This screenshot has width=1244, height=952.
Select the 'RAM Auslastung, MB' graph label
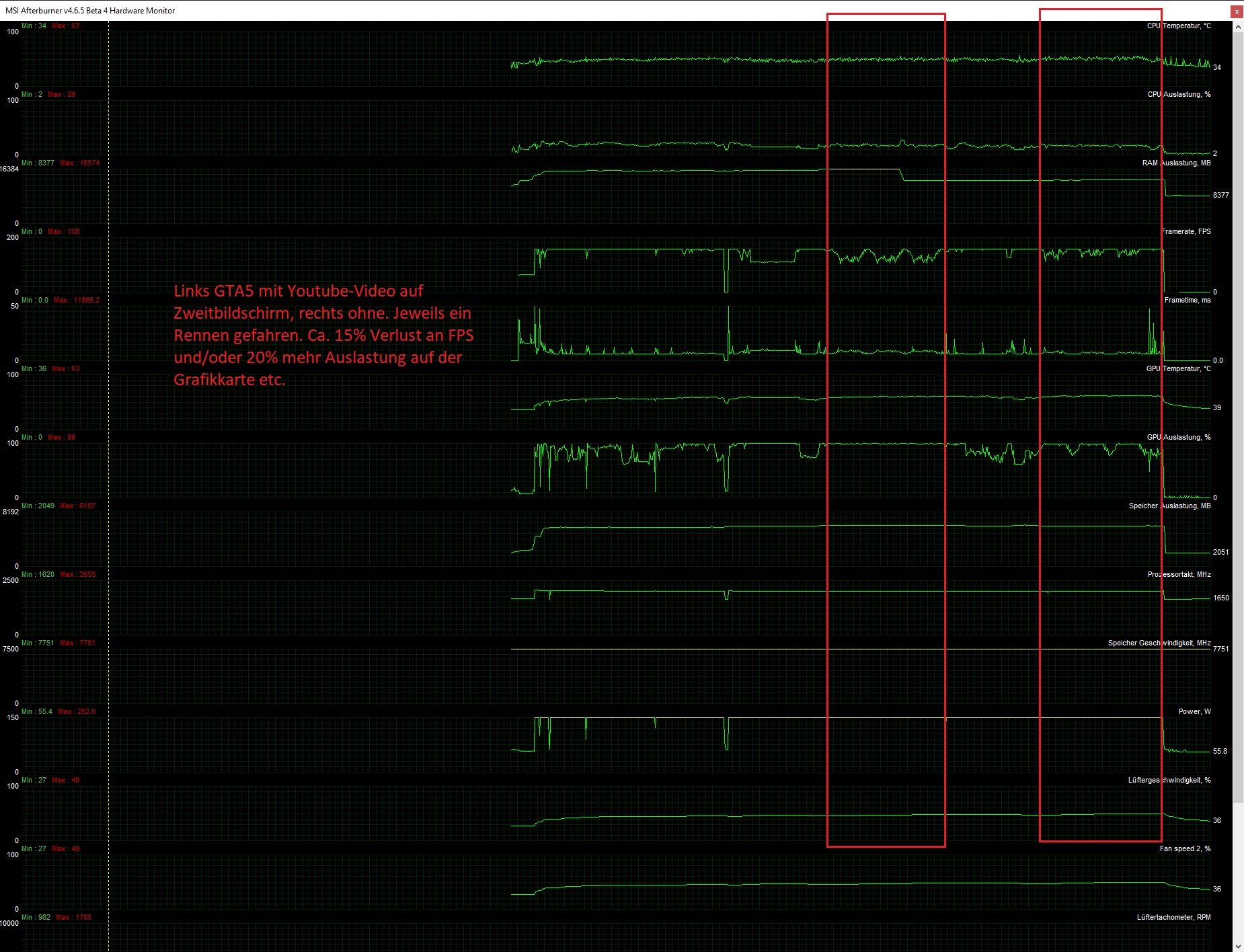pyautogui.click(x=1176, y=163)
